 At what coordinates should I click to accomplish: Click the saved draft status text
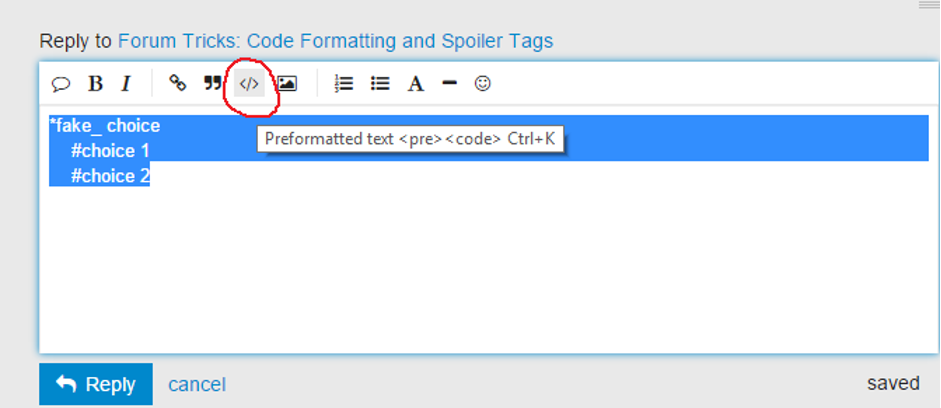click(x=893, y=383)
